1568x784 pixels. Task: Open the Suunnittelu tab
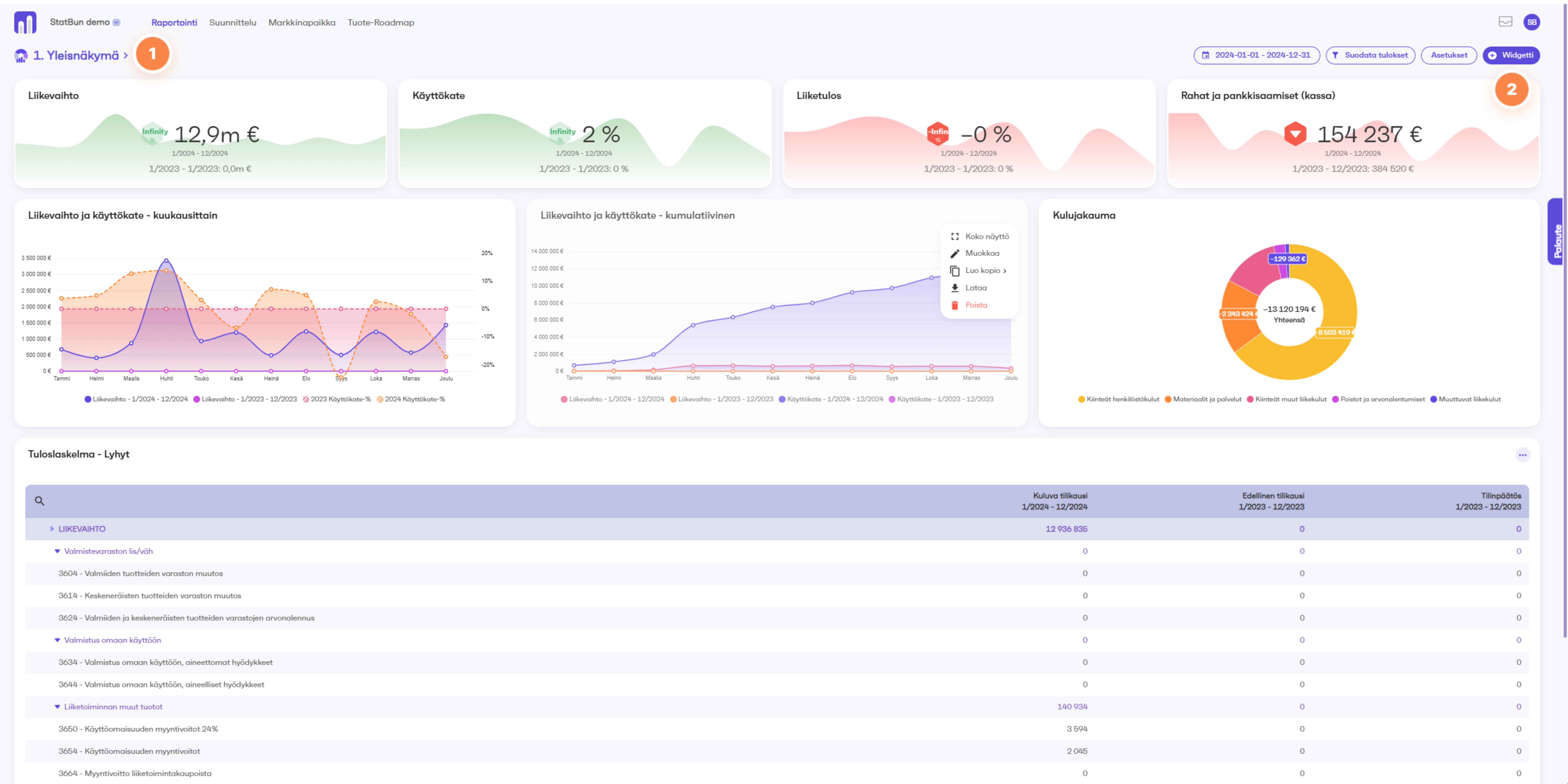pos(233,22)
